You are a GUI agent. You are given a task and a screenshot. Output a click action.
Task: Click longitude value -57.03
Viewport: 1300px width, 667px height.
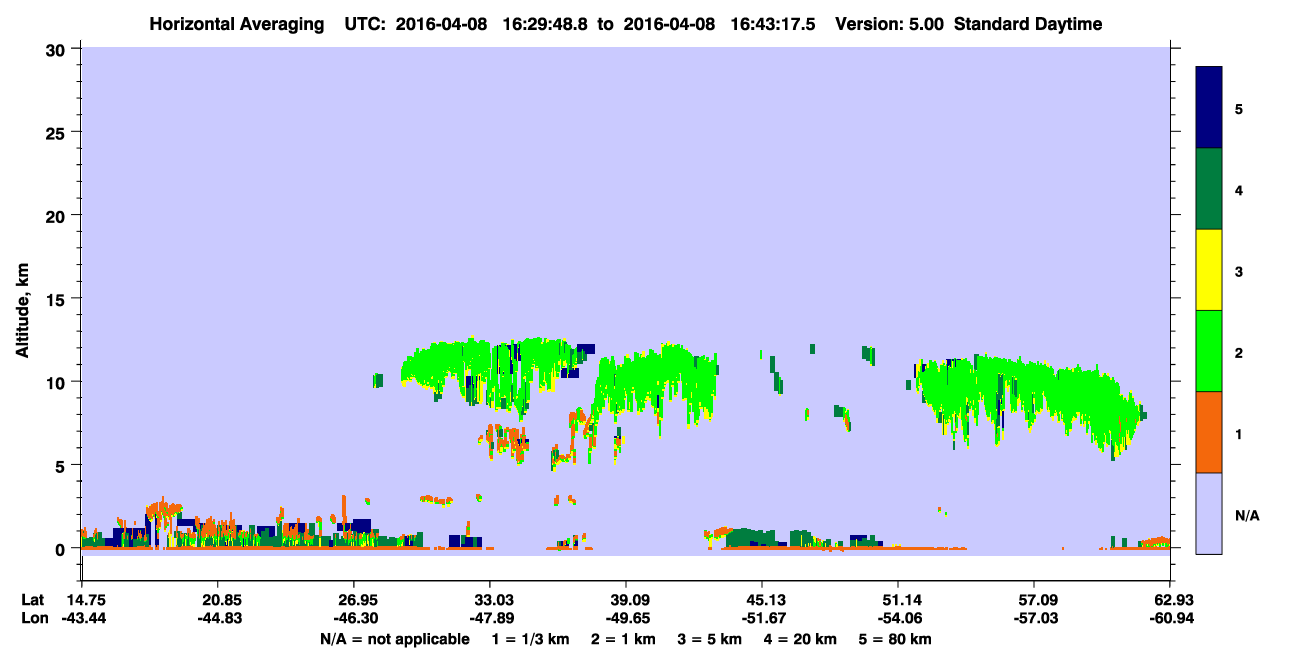coord(1034,619)
